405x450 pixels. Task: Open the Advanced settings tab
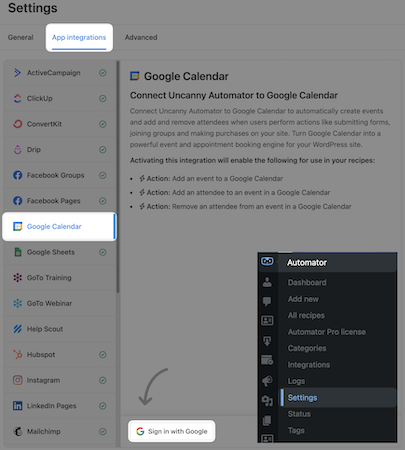click(141, 37)
